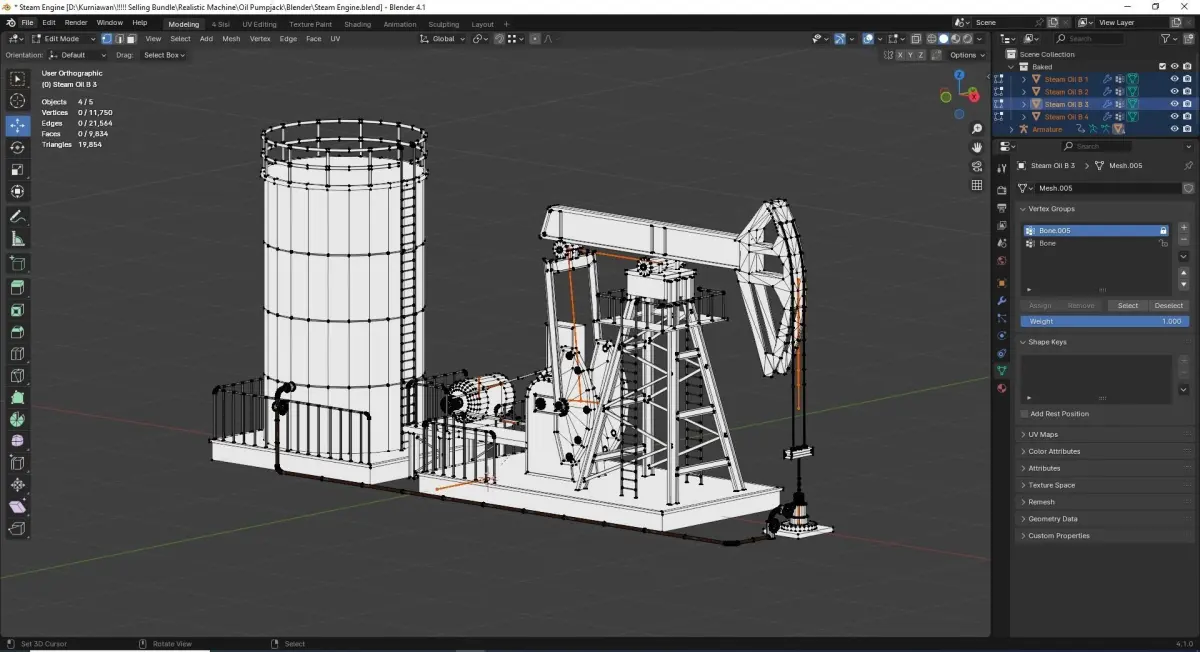Viewport: 1200px width, 652px height.
Task: Select the Rotate tool in the toolbar
Action: point(17,148)
